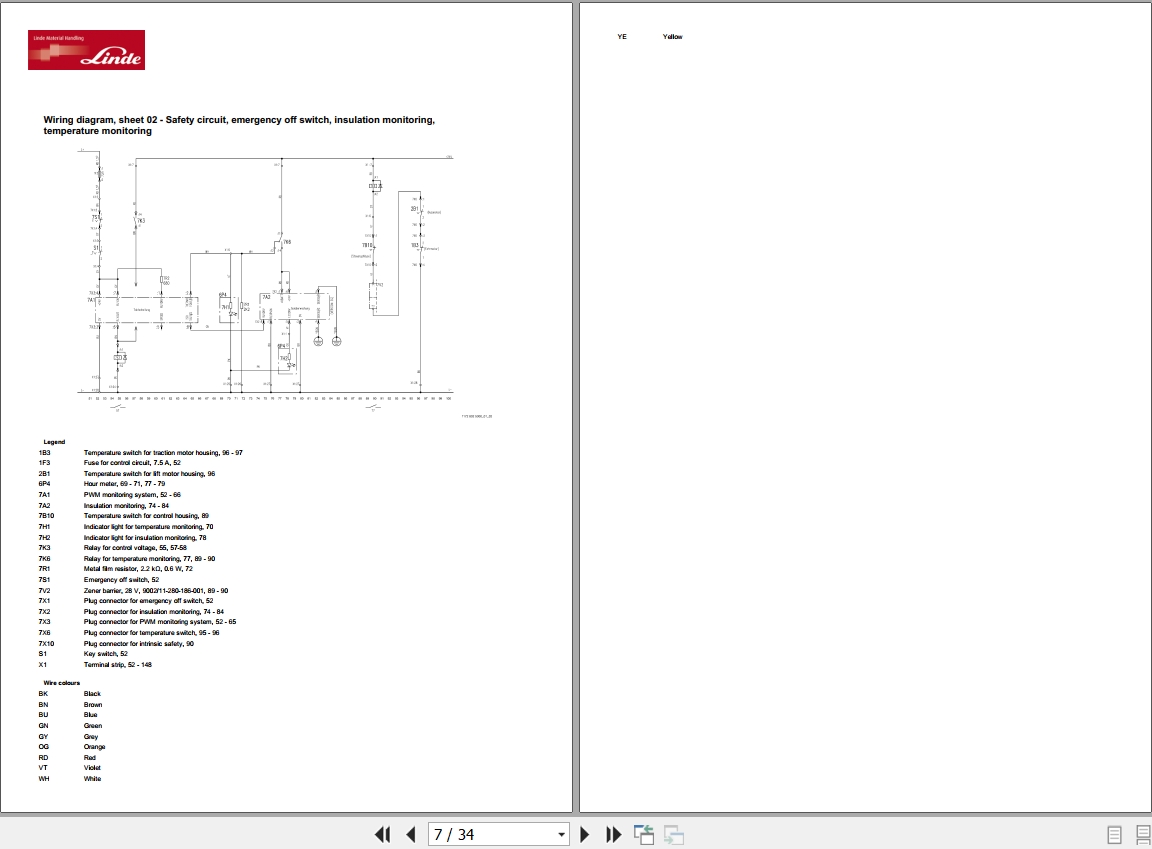Click the wiring diagram sheet 02 heading
Image resolution: width=1152 pixels, height=849 pixels.
[239, 125]
